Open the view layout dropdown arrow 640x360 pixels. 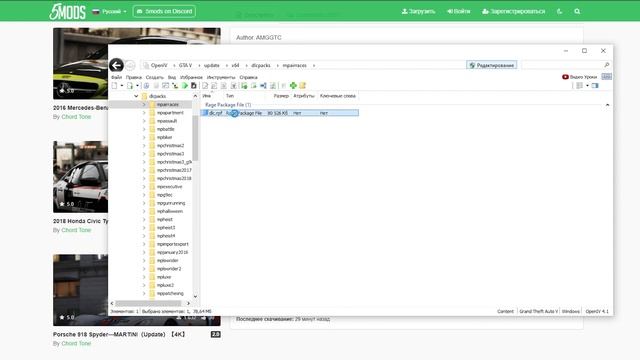(x=587, y=85)
